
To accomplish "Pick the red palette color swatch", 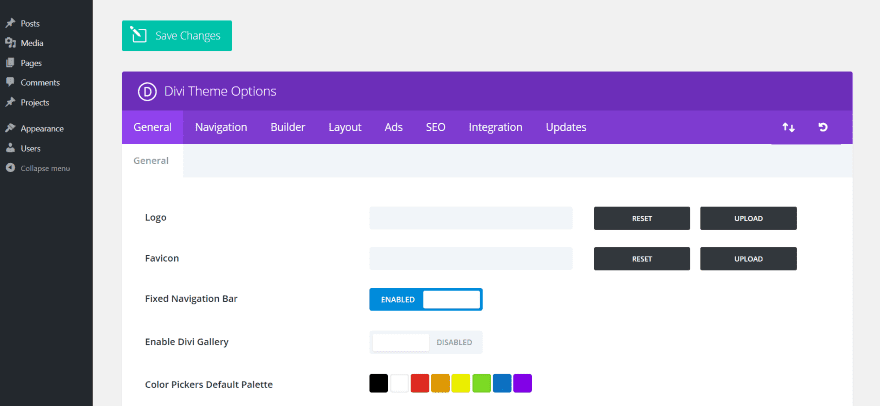I will point(420,384).
